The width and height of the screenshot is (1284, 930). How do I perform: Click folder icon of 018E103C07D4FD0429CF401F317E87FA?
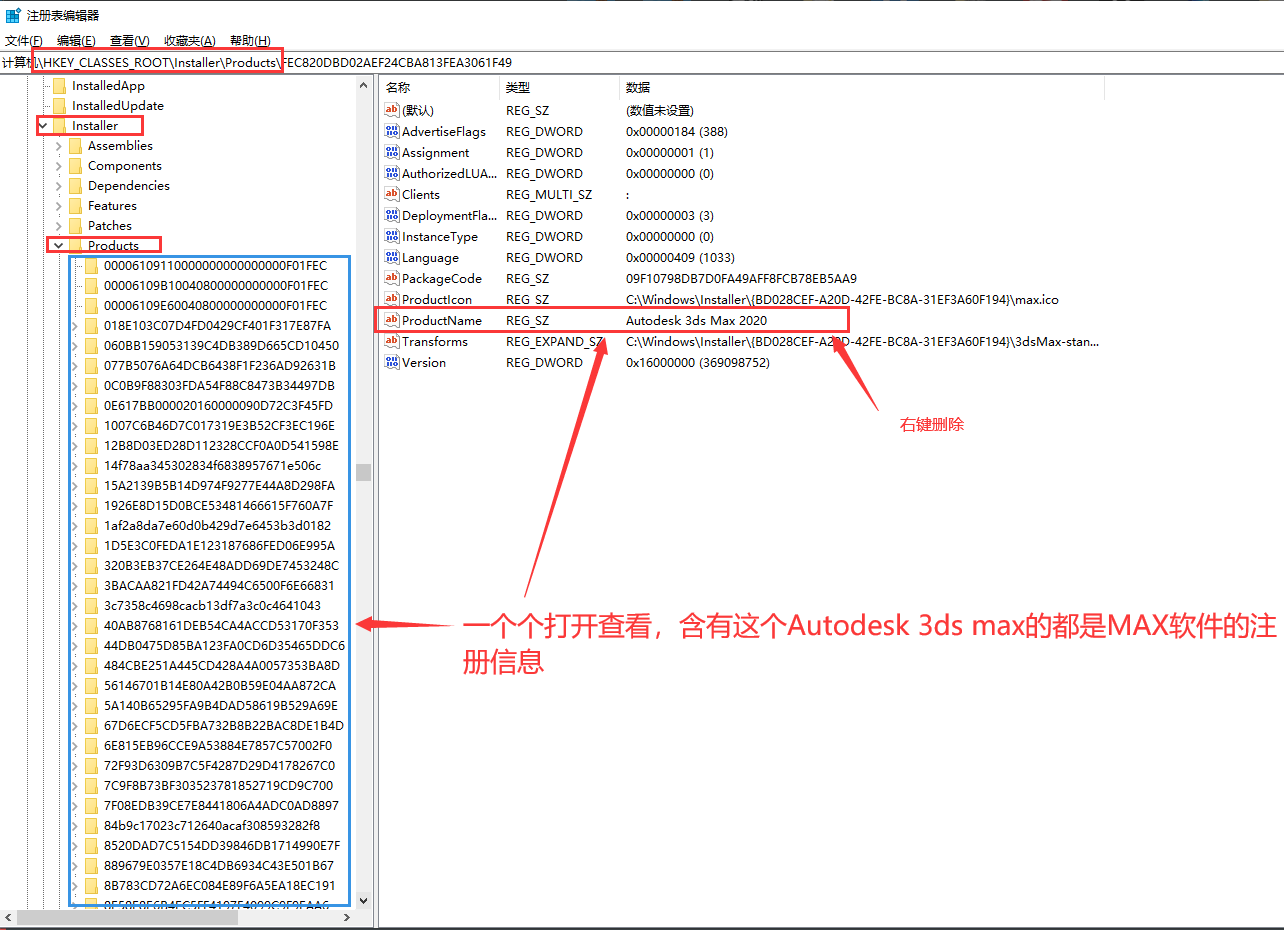[91, 325]
